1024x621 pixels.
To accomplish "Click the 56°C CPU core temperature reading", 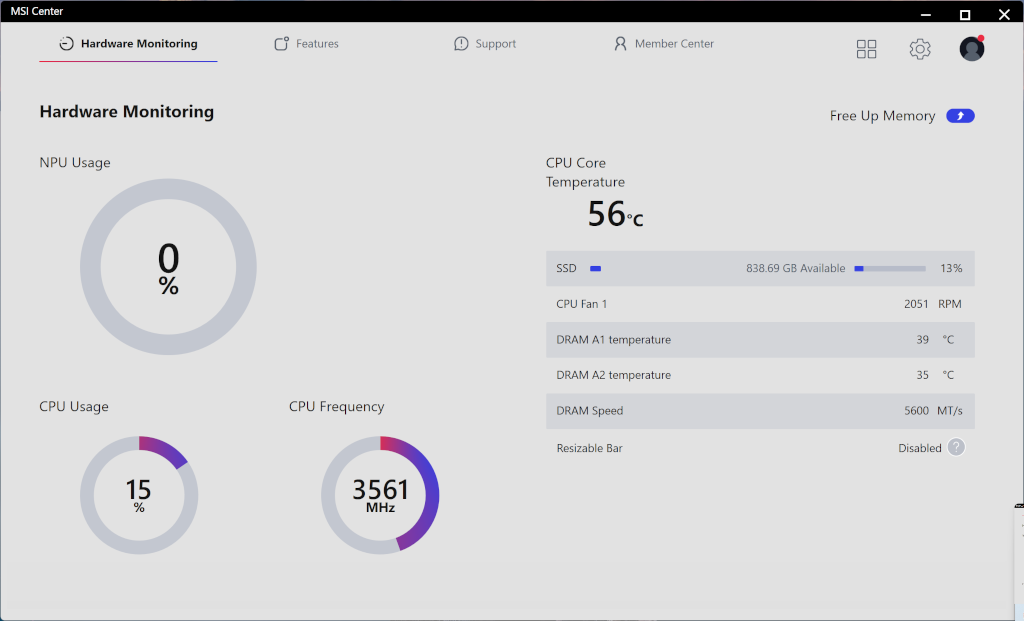I will (x=614, y=214).
